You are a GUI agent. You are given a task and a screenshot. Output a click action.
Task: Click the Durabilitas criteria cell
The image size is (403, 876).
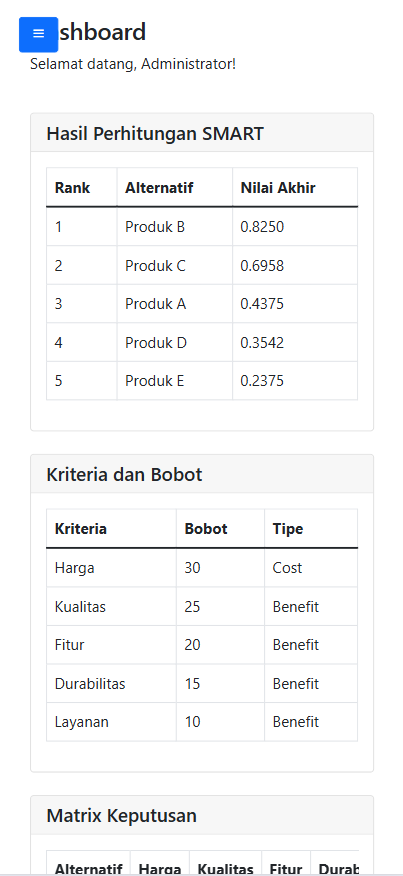pos(111,684)
